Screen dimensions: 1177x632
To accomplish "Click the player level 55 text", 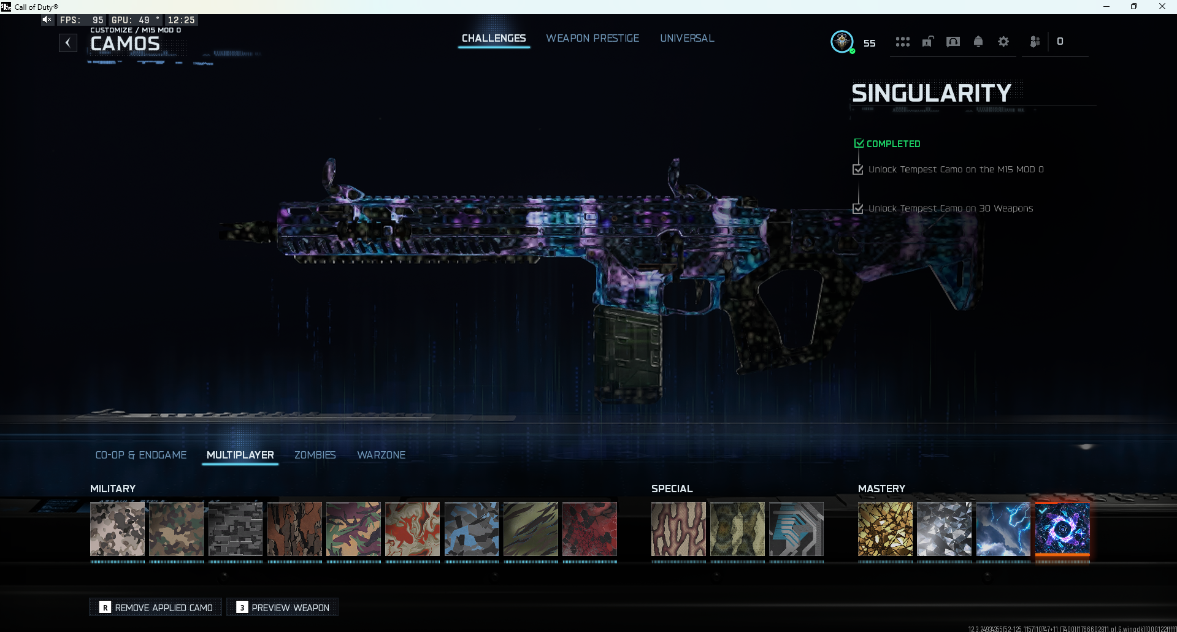I will click(869, 44).
